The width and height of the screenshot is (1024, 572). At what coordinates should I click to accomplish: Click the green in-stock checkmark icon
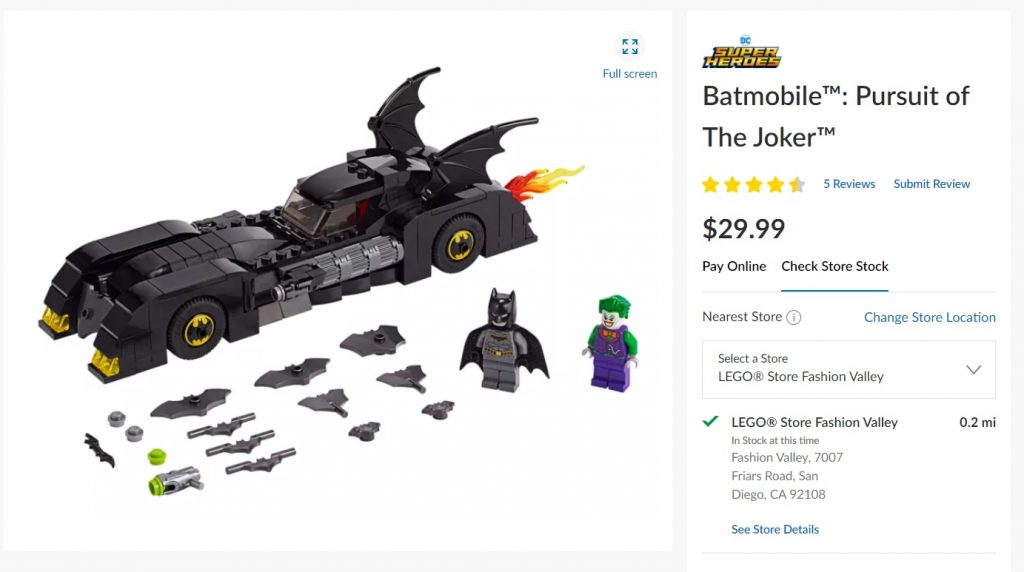click(710, 421)
